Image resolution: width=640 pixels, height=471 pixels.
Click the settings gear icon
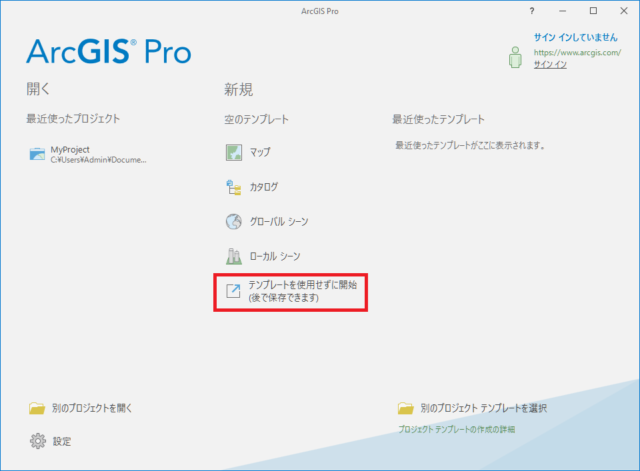click(38, 441)
